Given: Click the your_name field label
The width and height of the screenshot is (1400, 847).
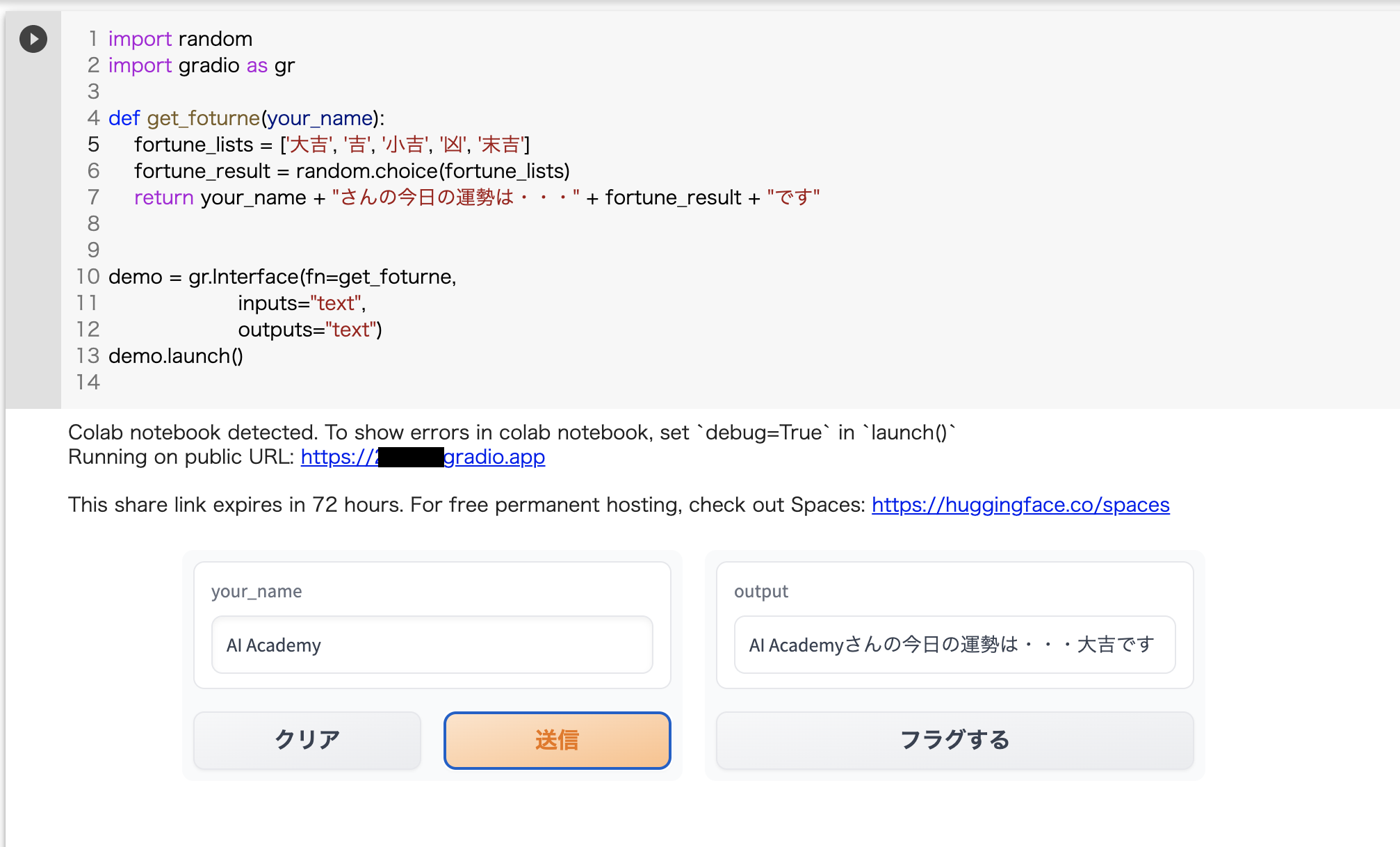Looking at the screenshot, I should [256, 591].
